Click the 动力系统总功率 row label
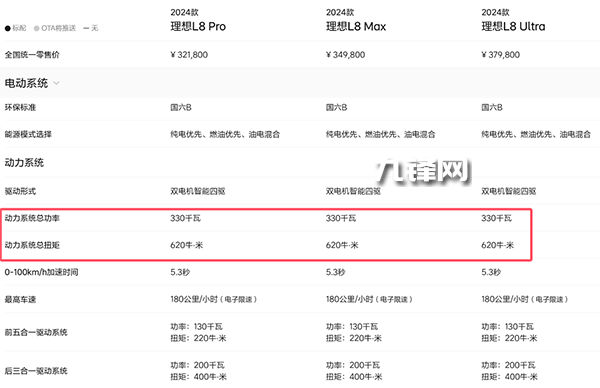 32,218
